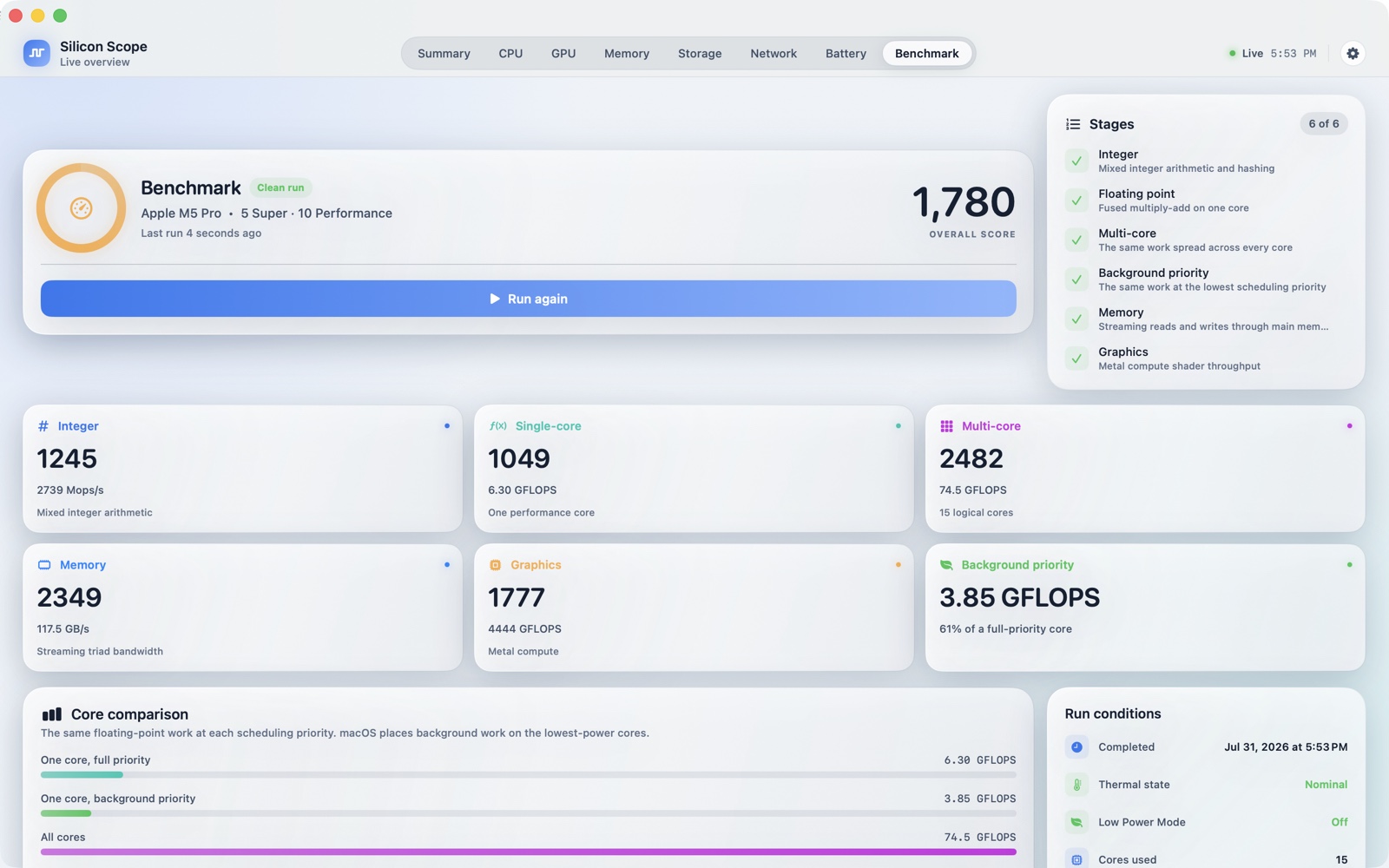Click the Run again button
This screenshot has height=868, width=1389.
click(528, 299)
